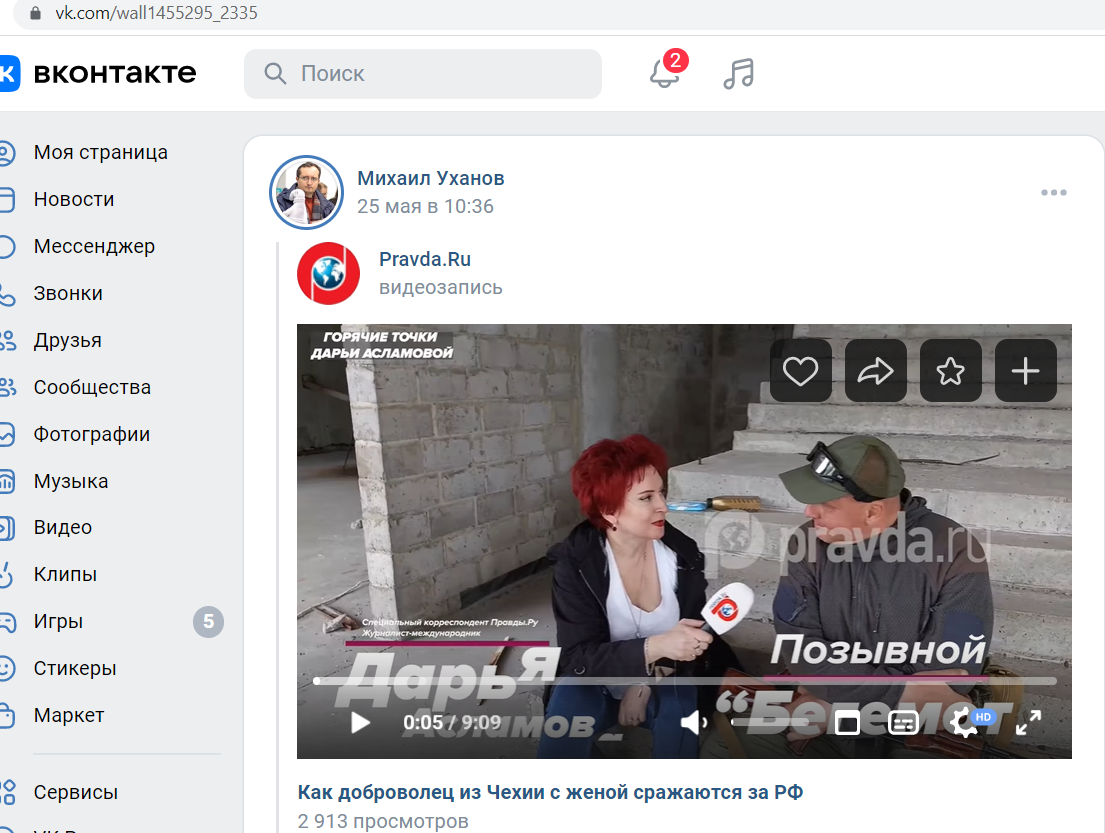Screen dimensions: 1105x833
Task: Open Стикеры section
Action: (75, 668)
